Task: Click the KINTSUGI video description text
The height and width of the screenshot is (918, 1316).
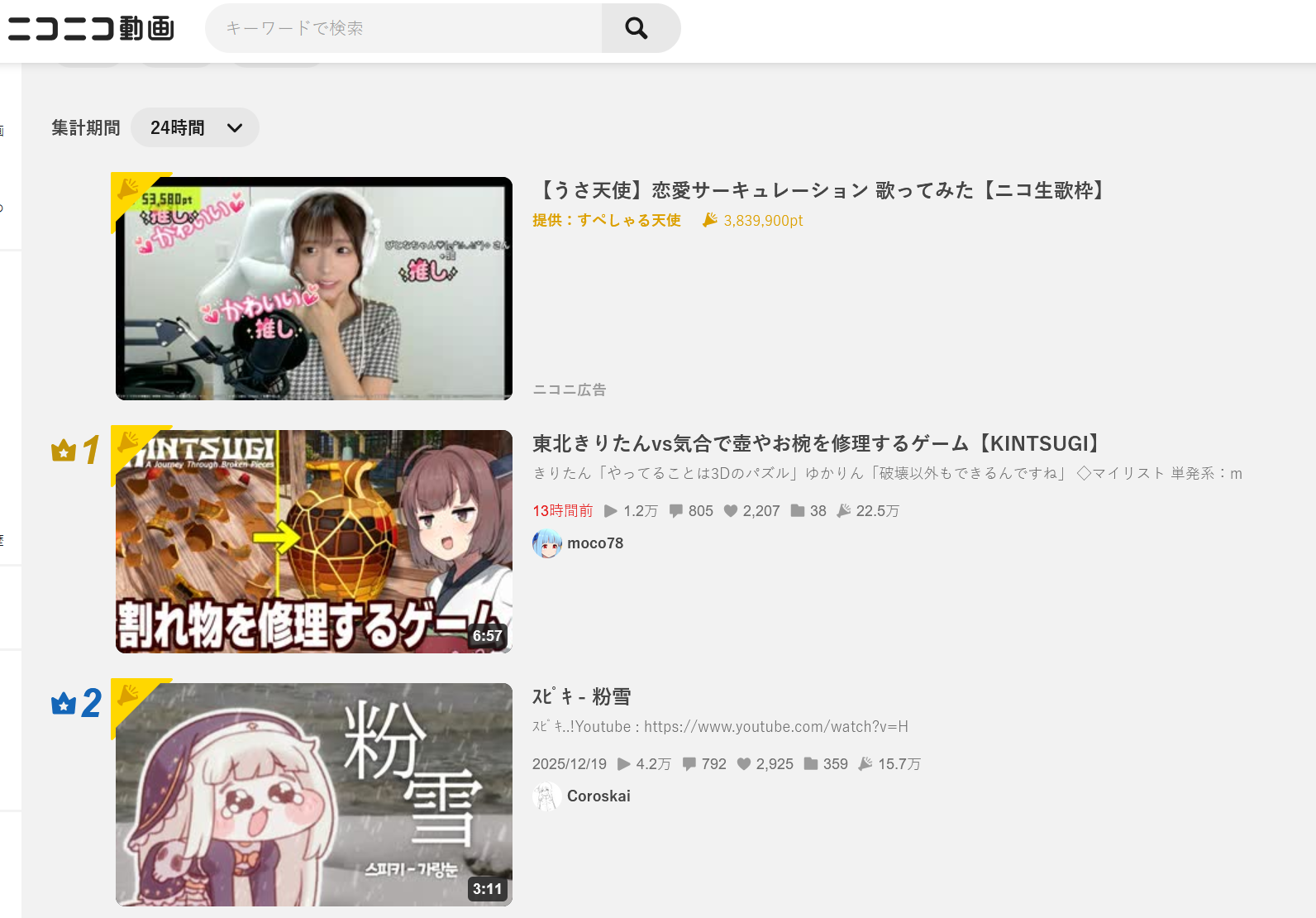Action: pyautogui.click(x=887, y=473)
